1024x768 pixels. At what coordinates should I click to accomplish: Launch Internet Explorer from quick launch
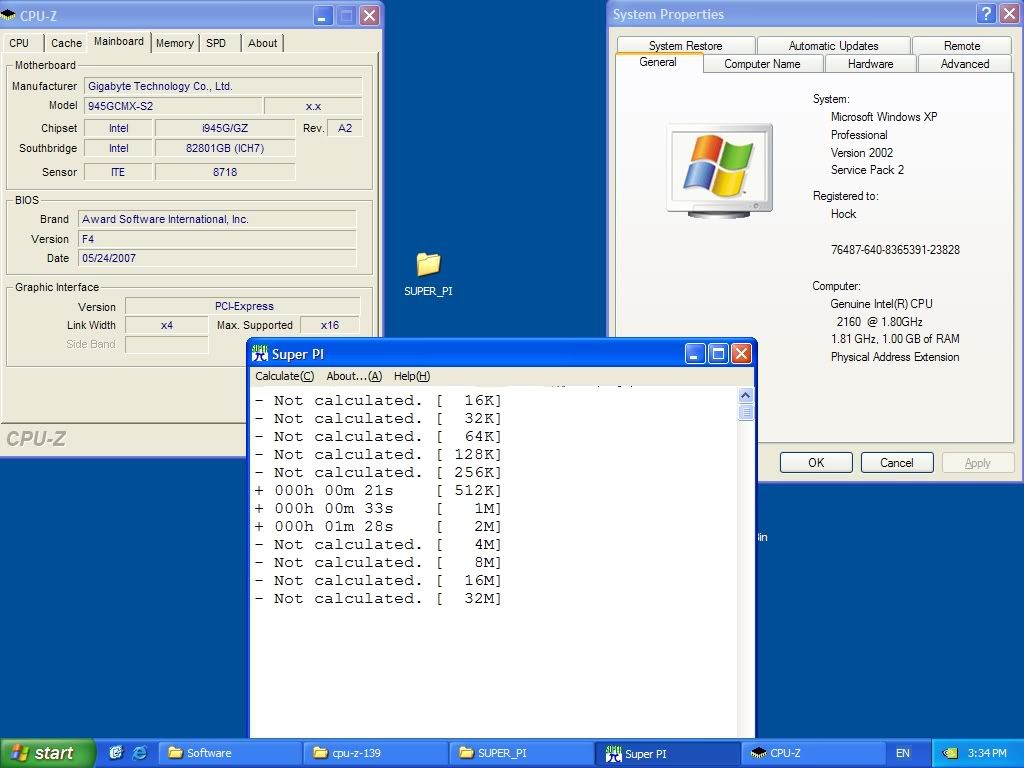click(x=139, y=753)
